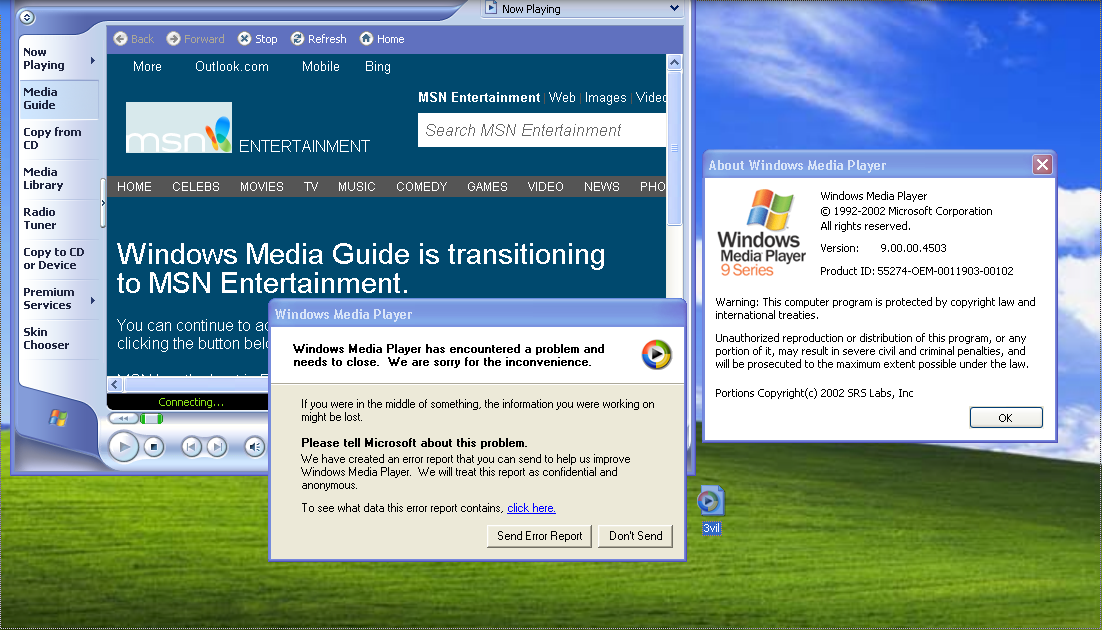Click the Windows logo in the player
Screen dimensions: 1102x630
(x=58, y=418)
